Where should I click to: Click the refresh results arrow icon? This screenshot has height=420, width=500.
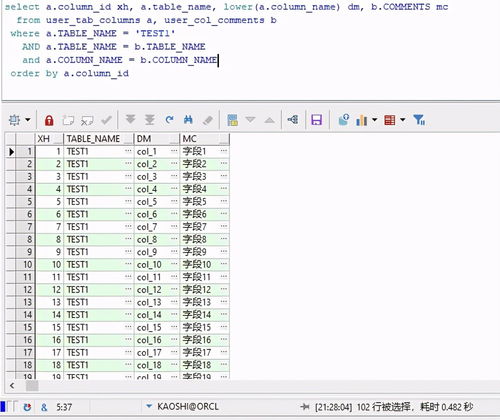169,119
